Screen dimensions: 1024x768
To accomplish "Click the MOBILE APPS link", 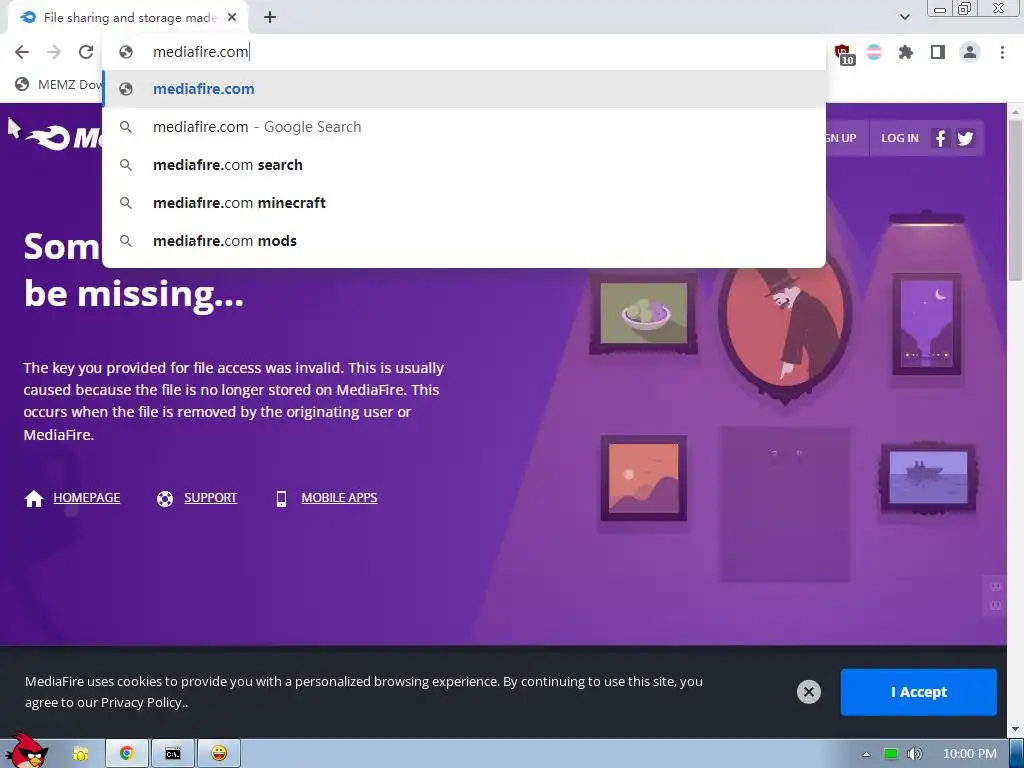I will (x=339, y=498).
